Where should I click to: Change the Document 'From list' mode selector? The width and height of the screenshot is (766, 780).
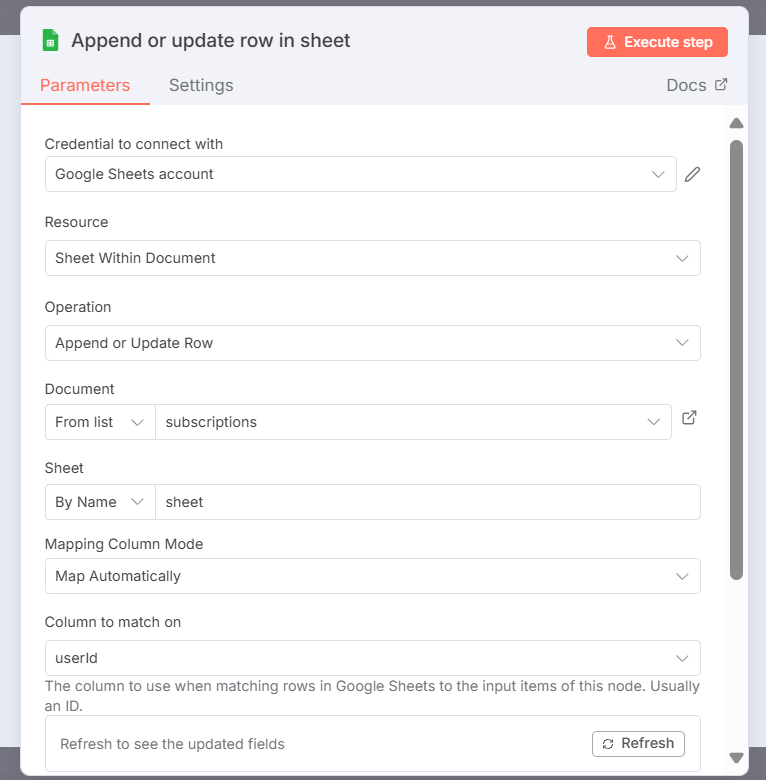coord(100,422)
